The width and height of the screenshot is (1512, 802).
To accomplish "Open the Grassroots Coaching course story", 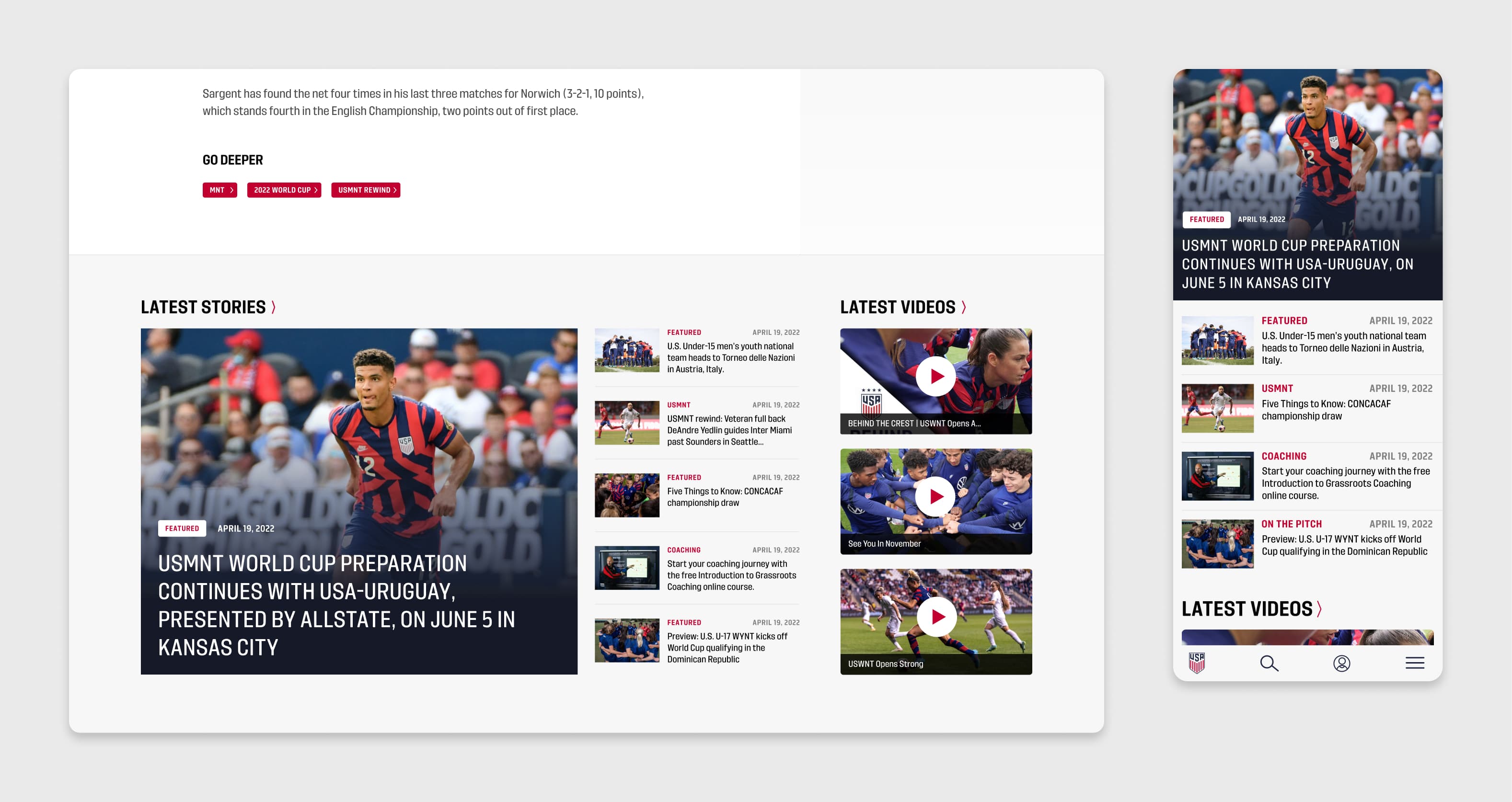I will [x=731, y=575].
